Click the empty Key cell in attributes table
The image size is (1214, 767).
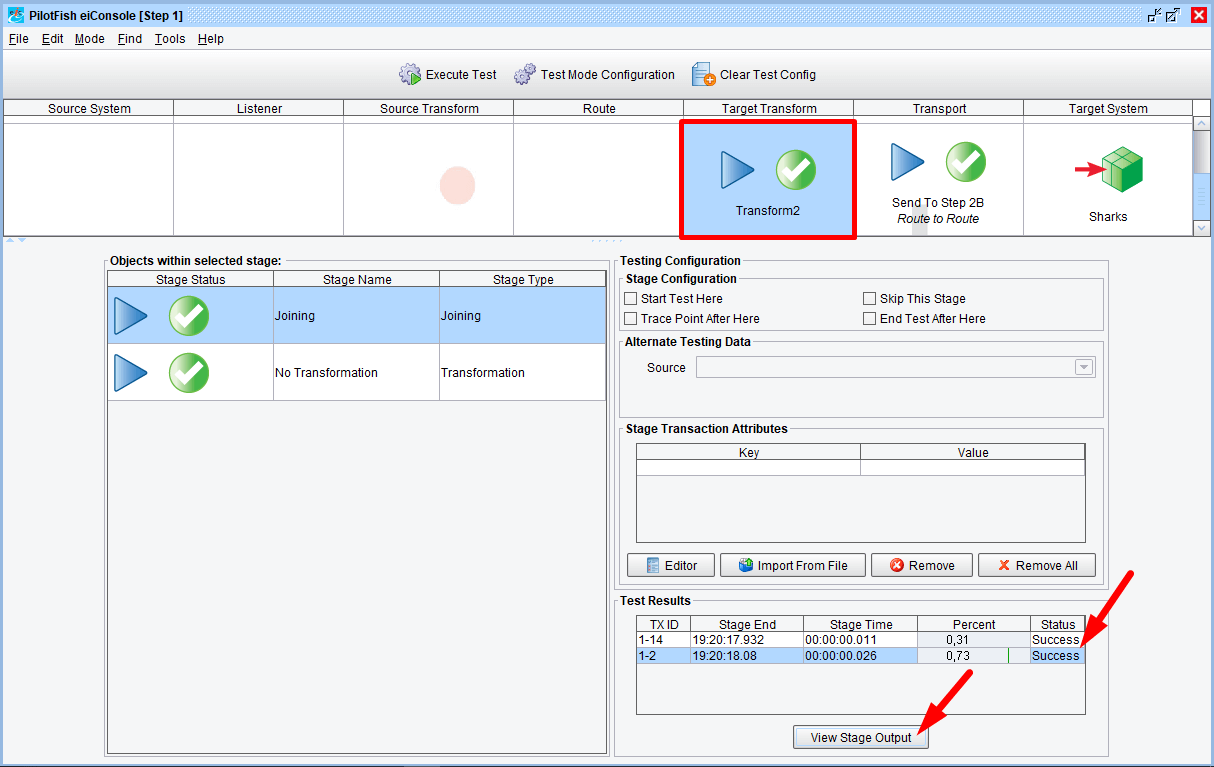tap(749, 468)
